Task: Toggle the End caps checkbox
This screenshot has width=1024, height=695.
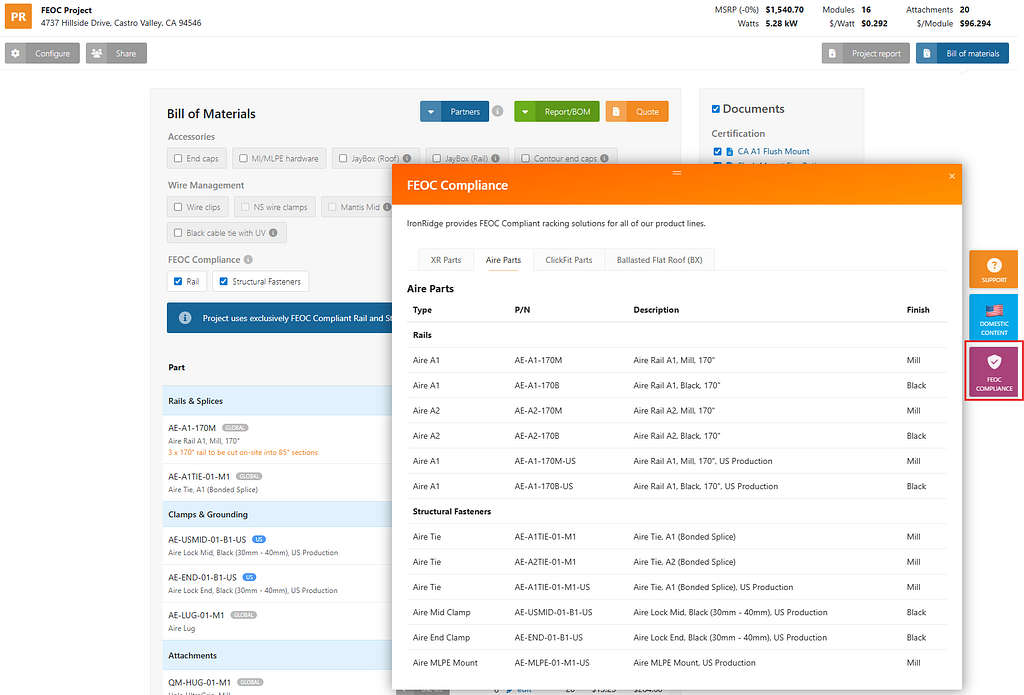Action: [177, 158]
